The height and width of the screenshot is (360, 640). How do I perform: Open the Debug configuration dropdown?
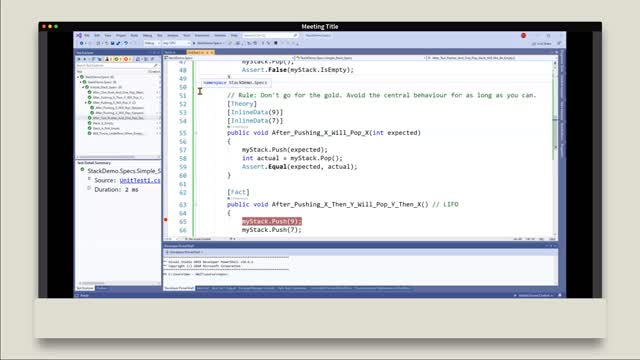pos(153,43)
